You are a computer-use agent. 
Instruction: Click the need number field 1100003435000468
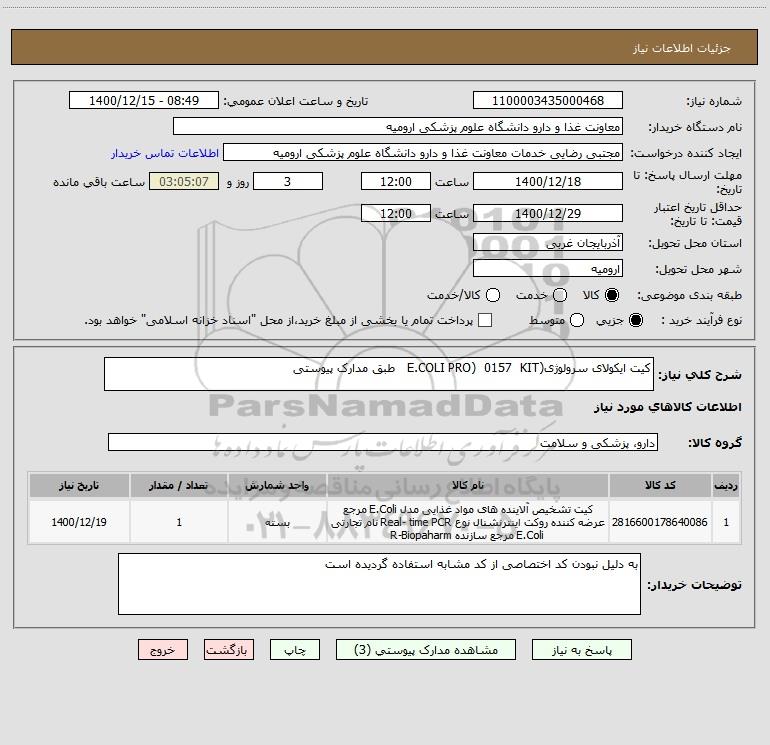548,100
